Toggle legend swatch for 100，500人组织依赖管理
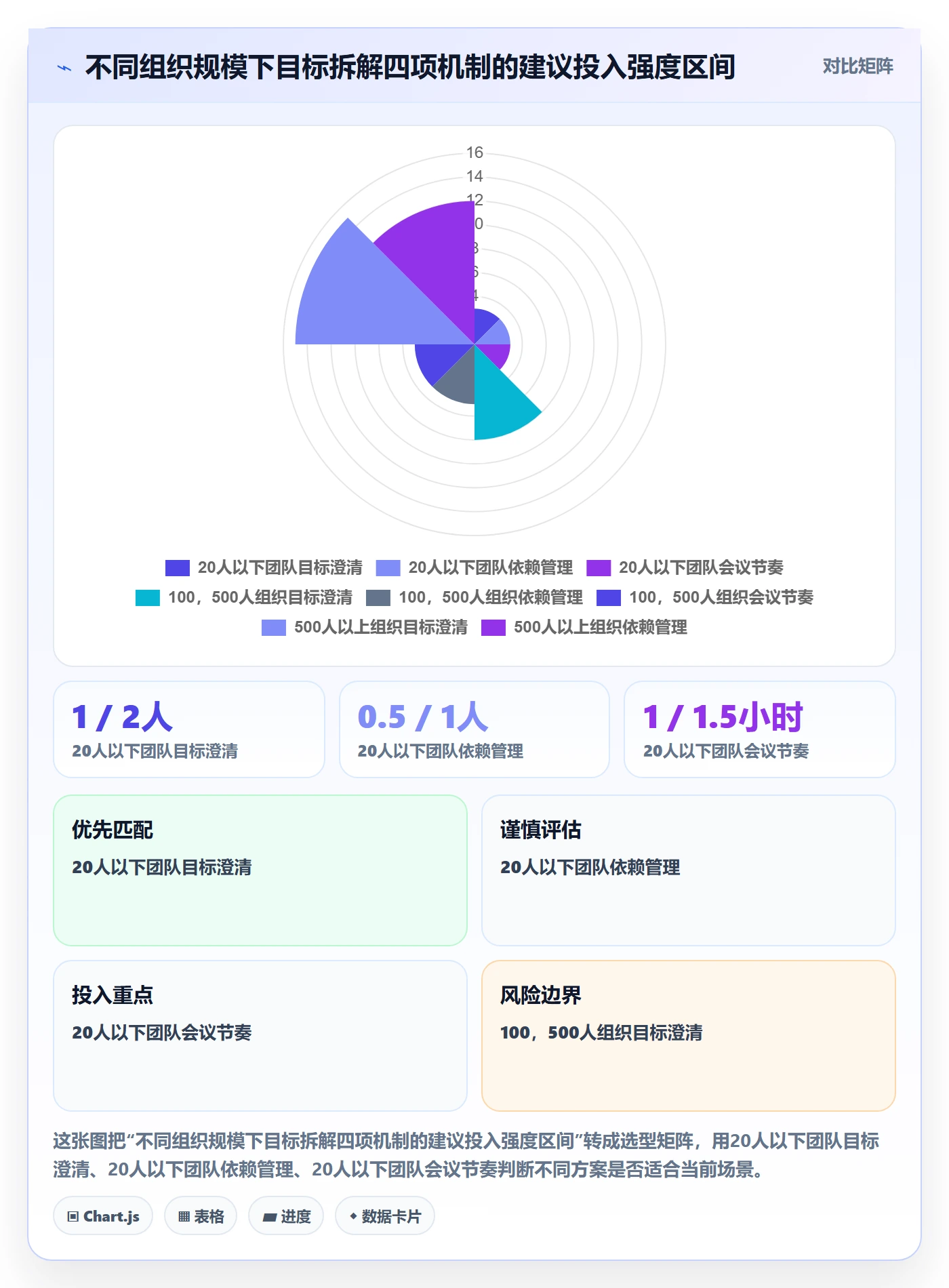949x1288 pixels. (x=378, y=597)
